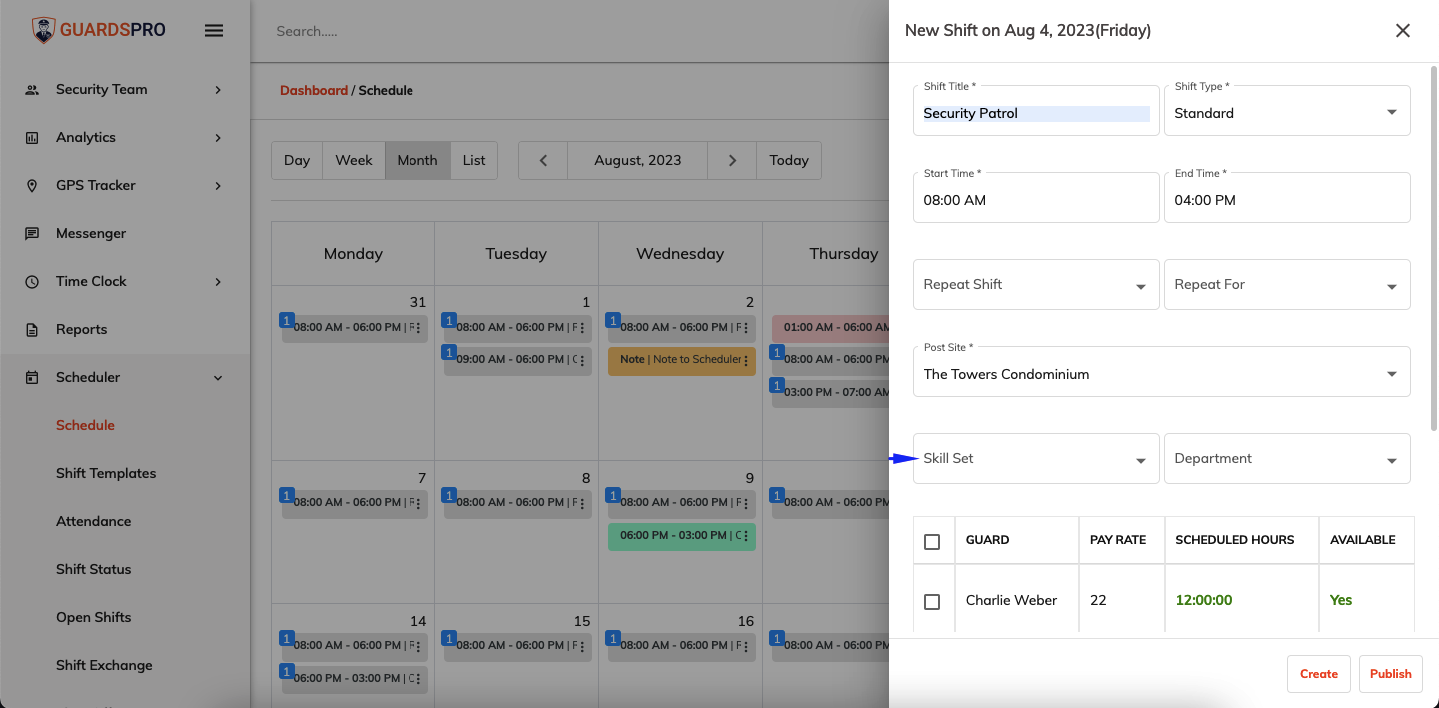This screenshot has width=1439, height=708.
Task: Open Shift Templates in sidebar
Action: tap(106, 473)
